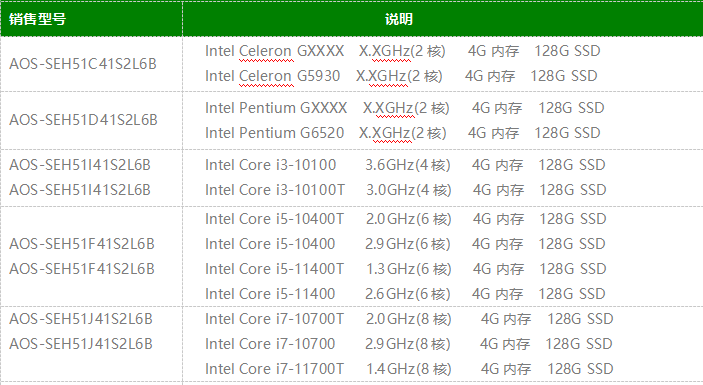Click the Intel Core i5-11400 2.6GHz line
703x385 pixels.
405,294
